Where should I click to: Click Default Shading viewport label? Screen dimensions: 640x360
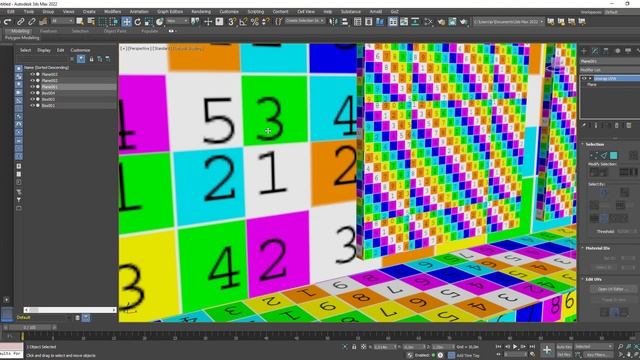point(189,49)
